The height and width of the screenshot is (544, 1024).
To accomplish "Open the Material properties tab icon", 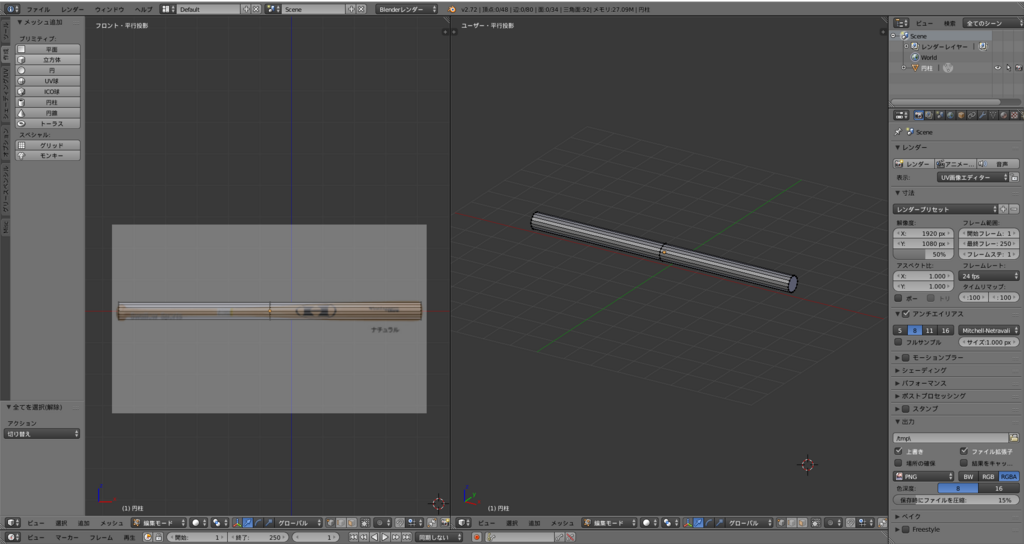I will pos(1004,116).
